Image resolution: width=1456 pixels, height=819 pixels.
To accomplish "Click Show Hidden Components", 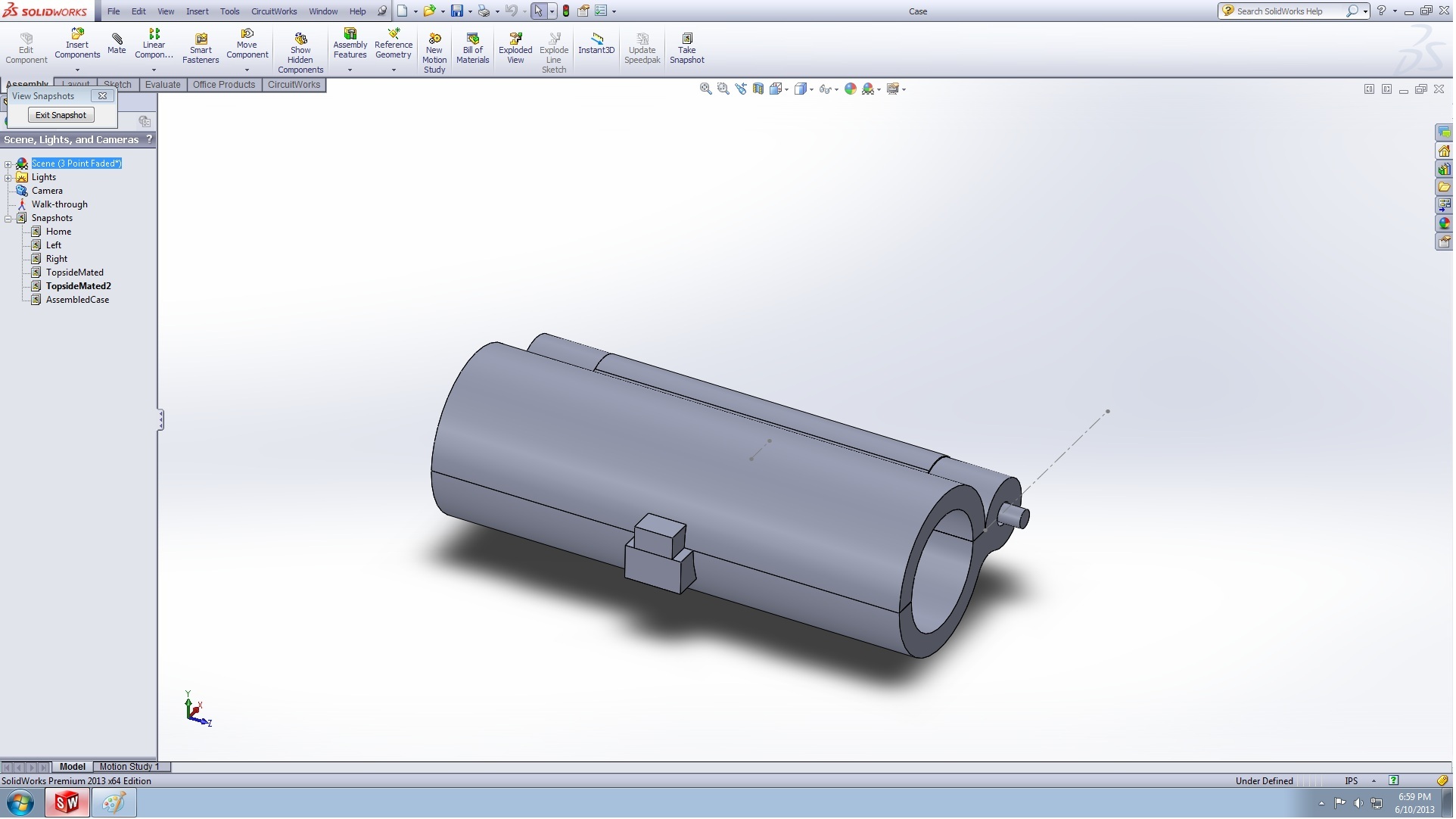I will (300, 53).
